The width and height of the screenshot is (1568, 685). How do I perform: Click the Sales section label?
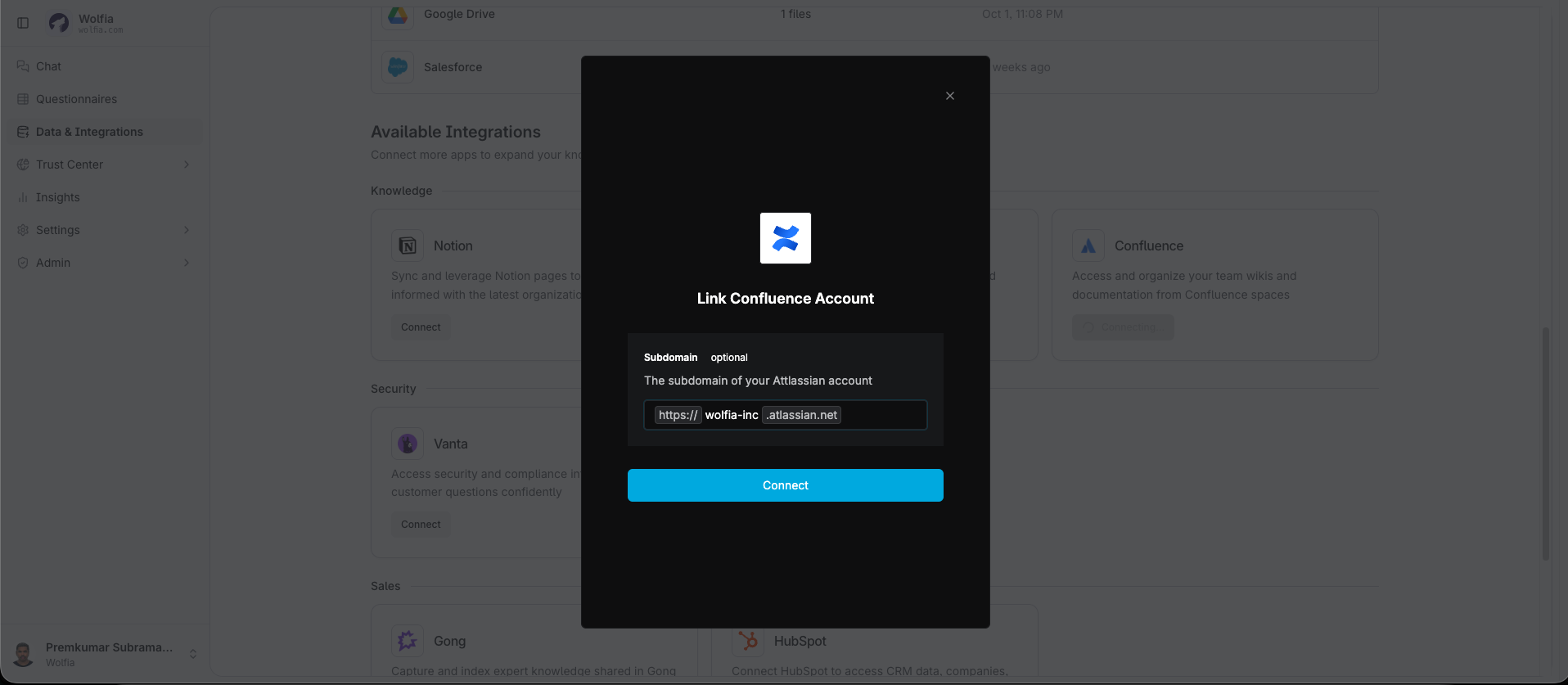385,586
